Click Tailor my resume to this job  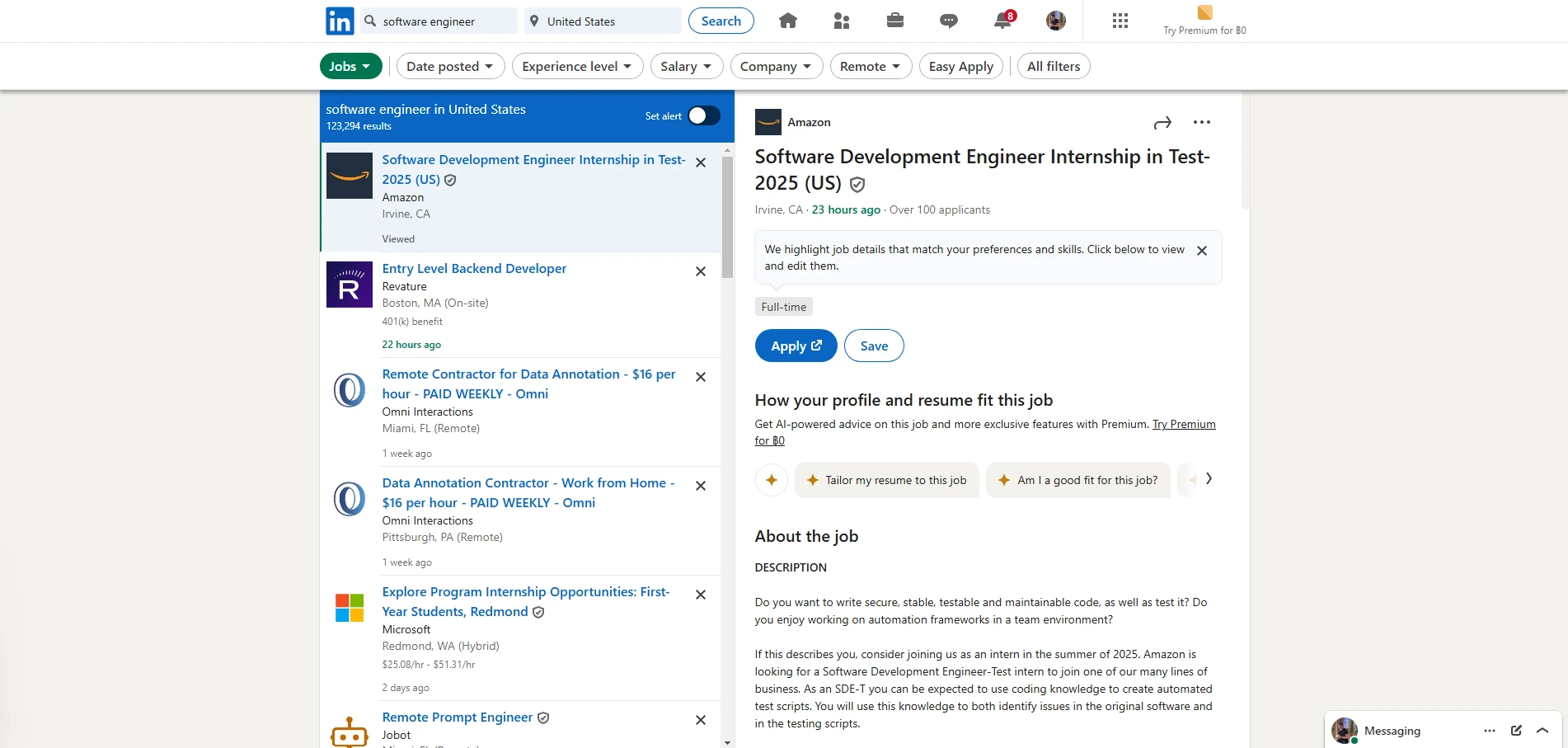click(887, 480)
